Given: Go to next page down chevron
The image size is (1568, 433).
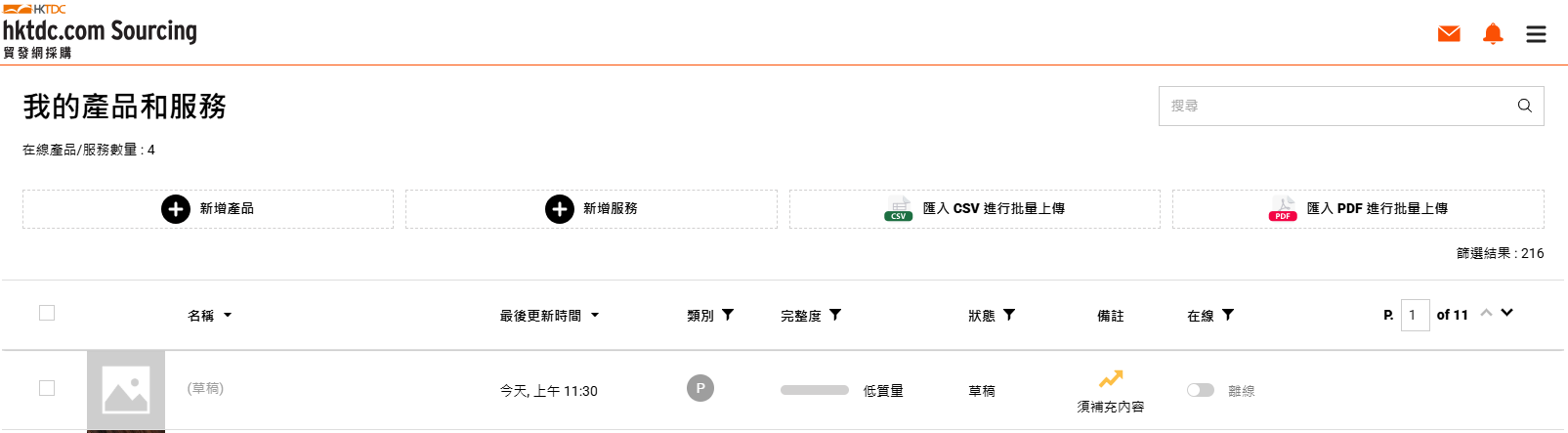Looking at the screenshot, I should pos(1507,313).
